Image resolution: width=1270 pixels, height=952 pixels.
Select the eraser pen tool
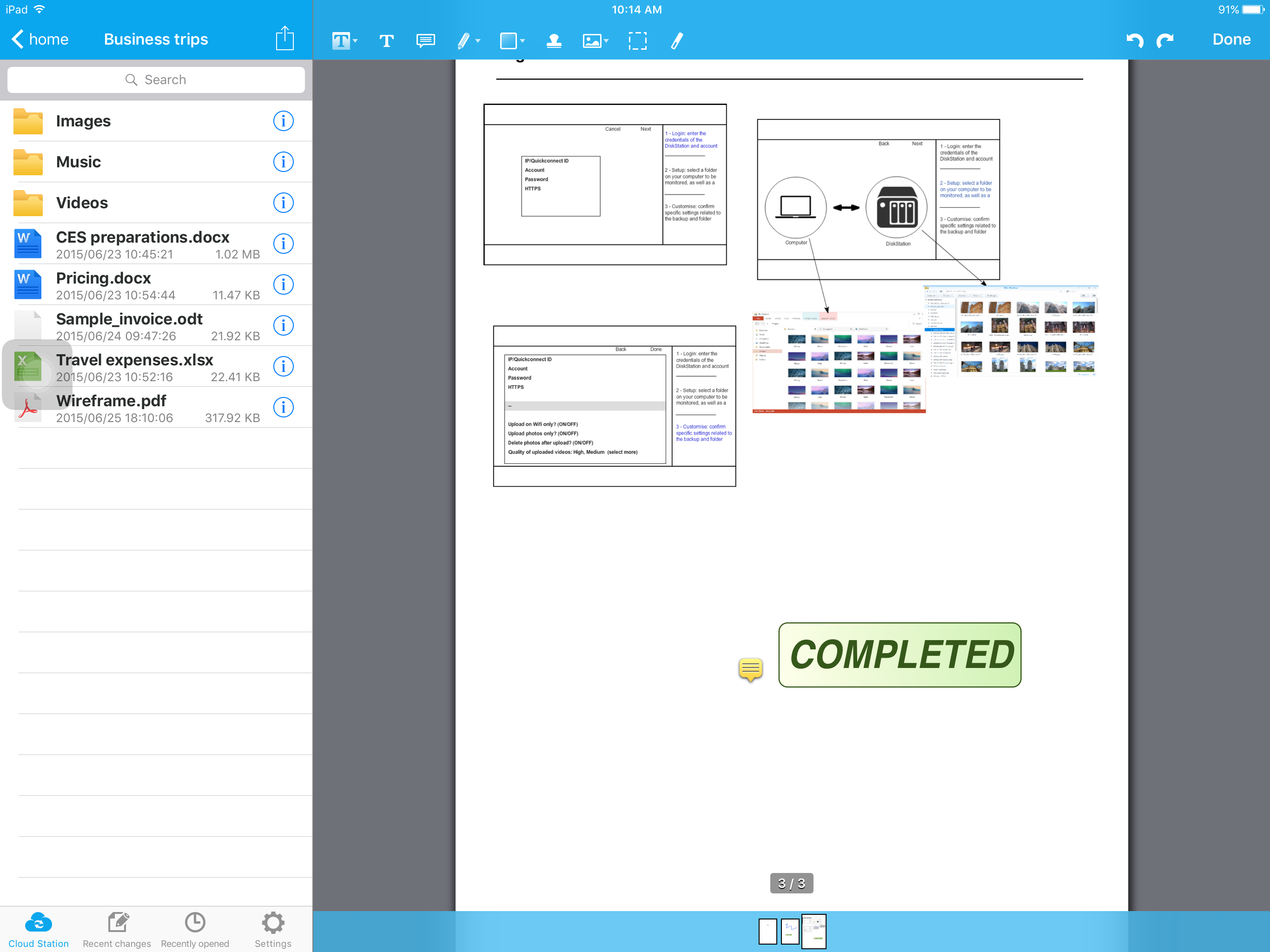click(x=677, y=41)
